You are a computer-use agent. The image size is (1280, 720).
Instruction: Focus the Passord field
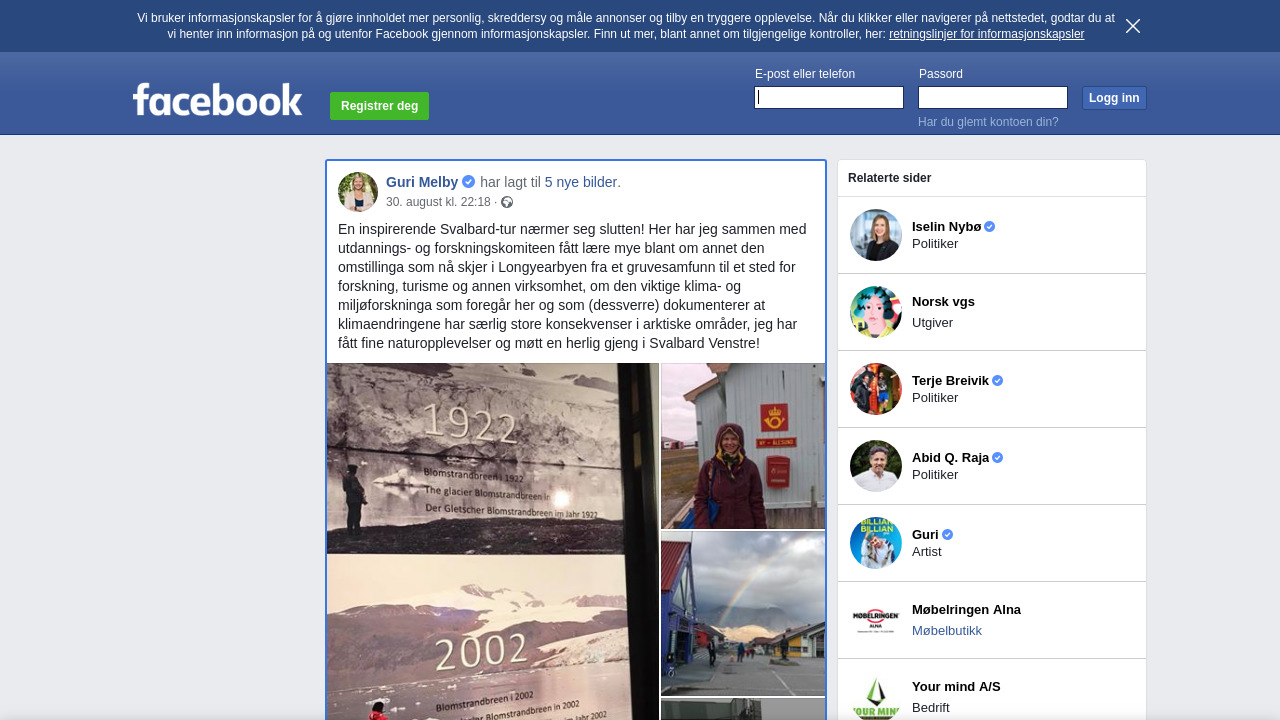(x=993, y=97)
